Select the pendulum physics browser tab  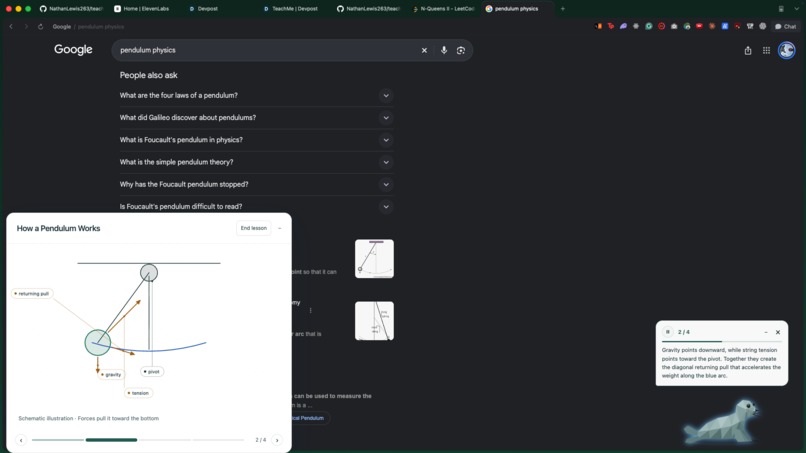pos(517,9)
